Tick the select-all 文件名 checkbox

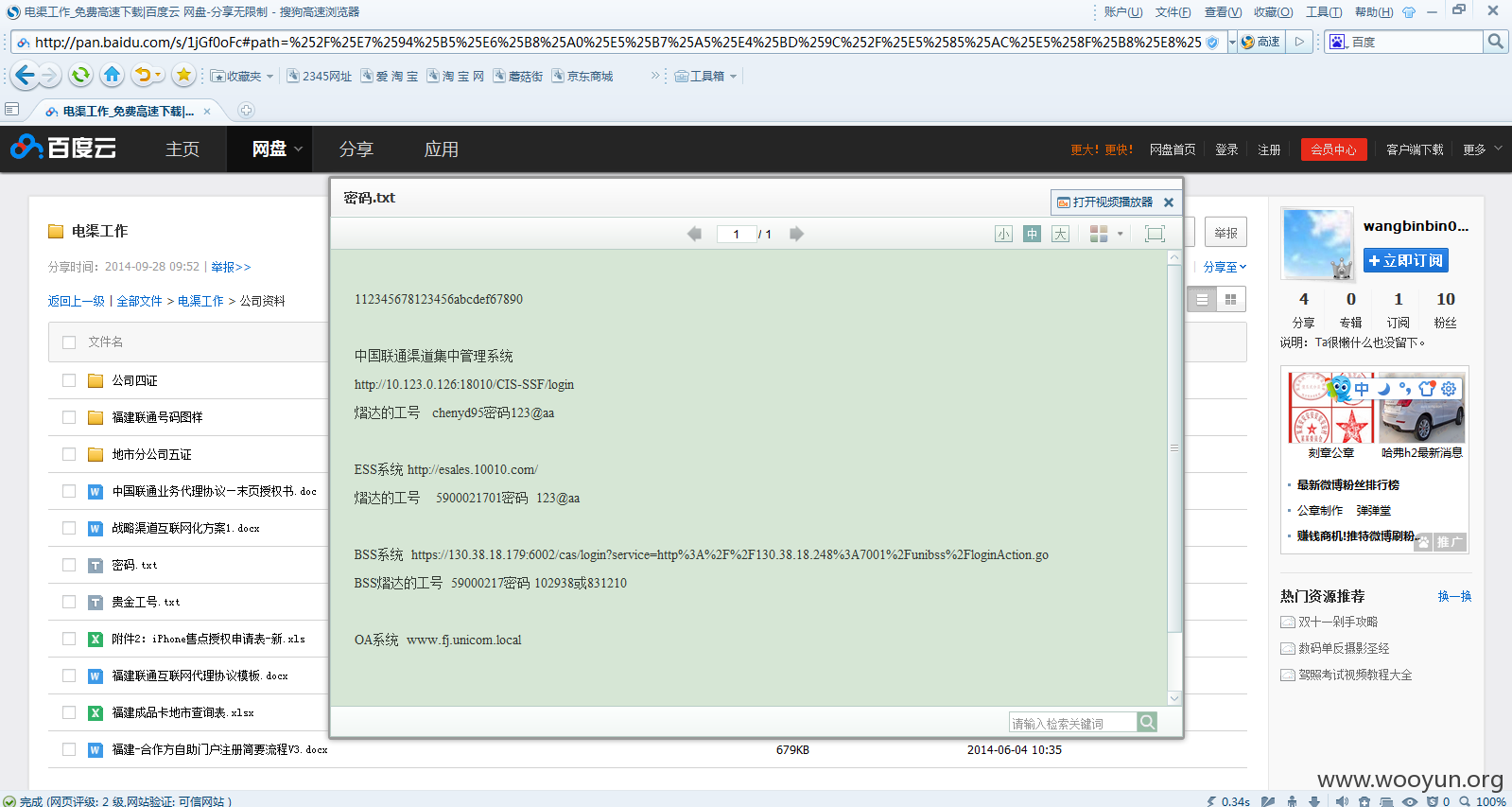click(69, 342)
